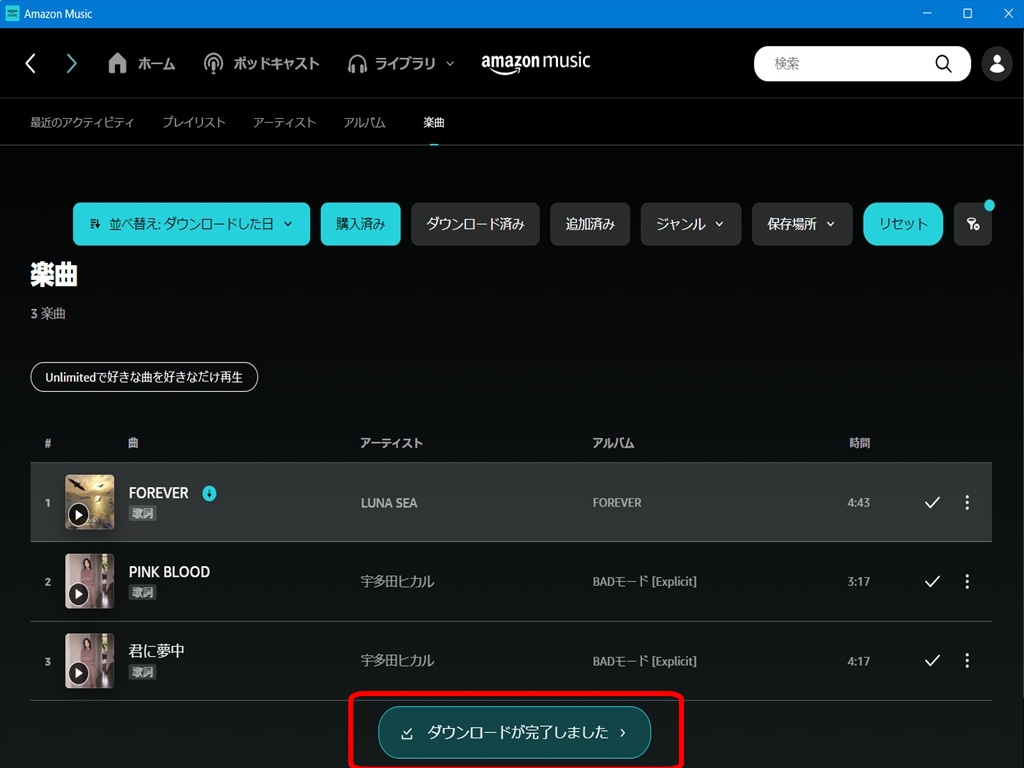1024x768 pixels.
Task: Maximize the Amazon Music window
Action: 967,13
